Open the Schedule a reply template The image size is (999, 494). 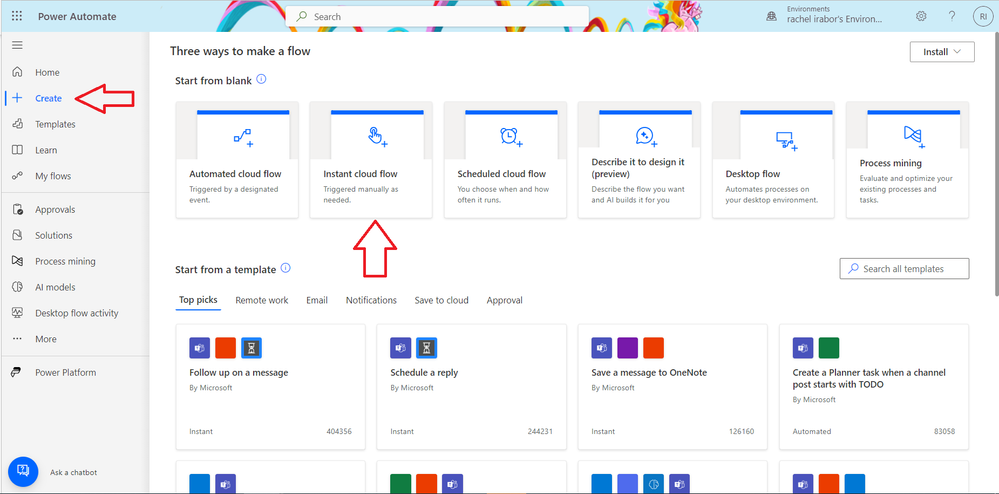tap(471, 387)
